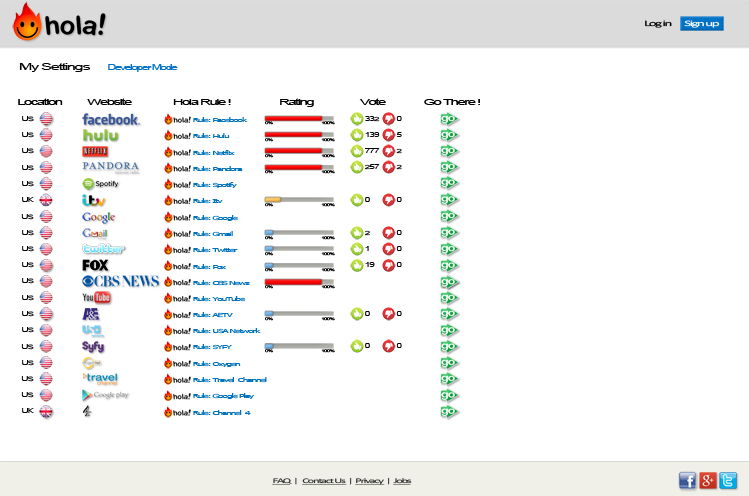Click the Facebook website logo
Viewport: 749px width, 496px height.
tap(111, 119)
